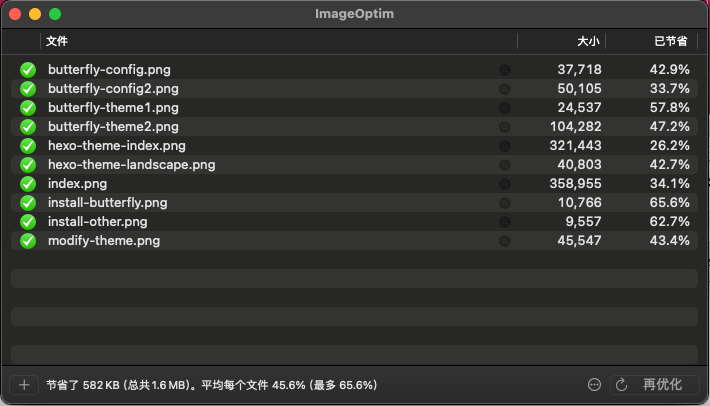This screenshot has width=710, height=406.
Task: Click green checkmark for install-other.png
Action: 28,222
